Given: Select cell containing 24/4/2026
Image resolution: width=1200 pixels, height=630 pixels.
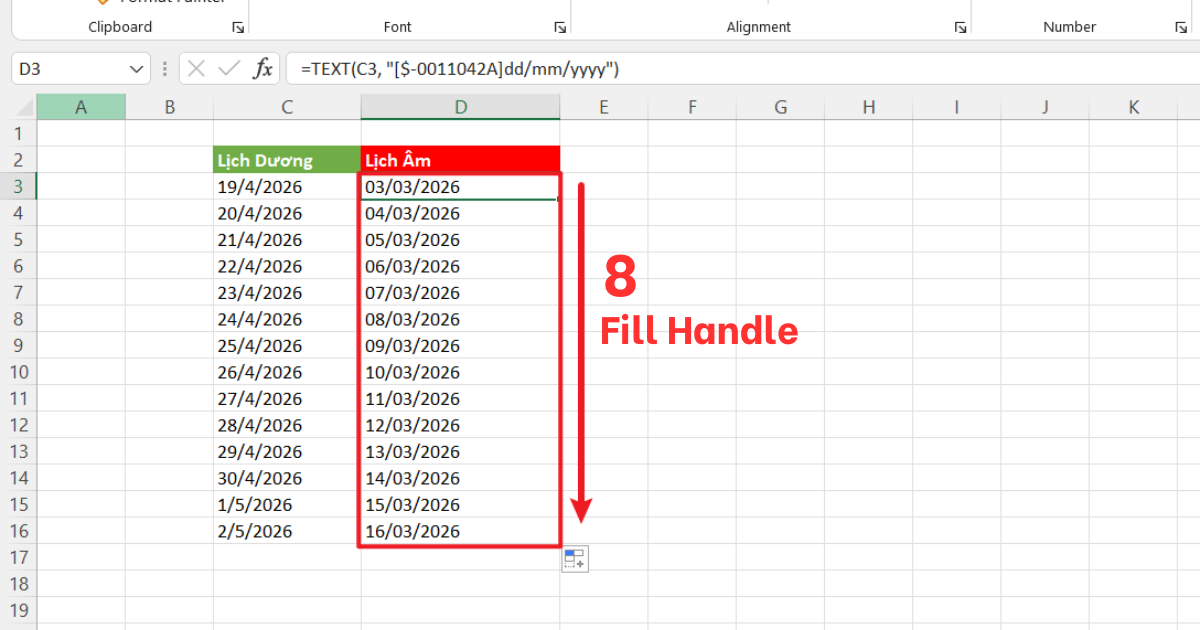Looking at the screenshot, I should 287,319.
